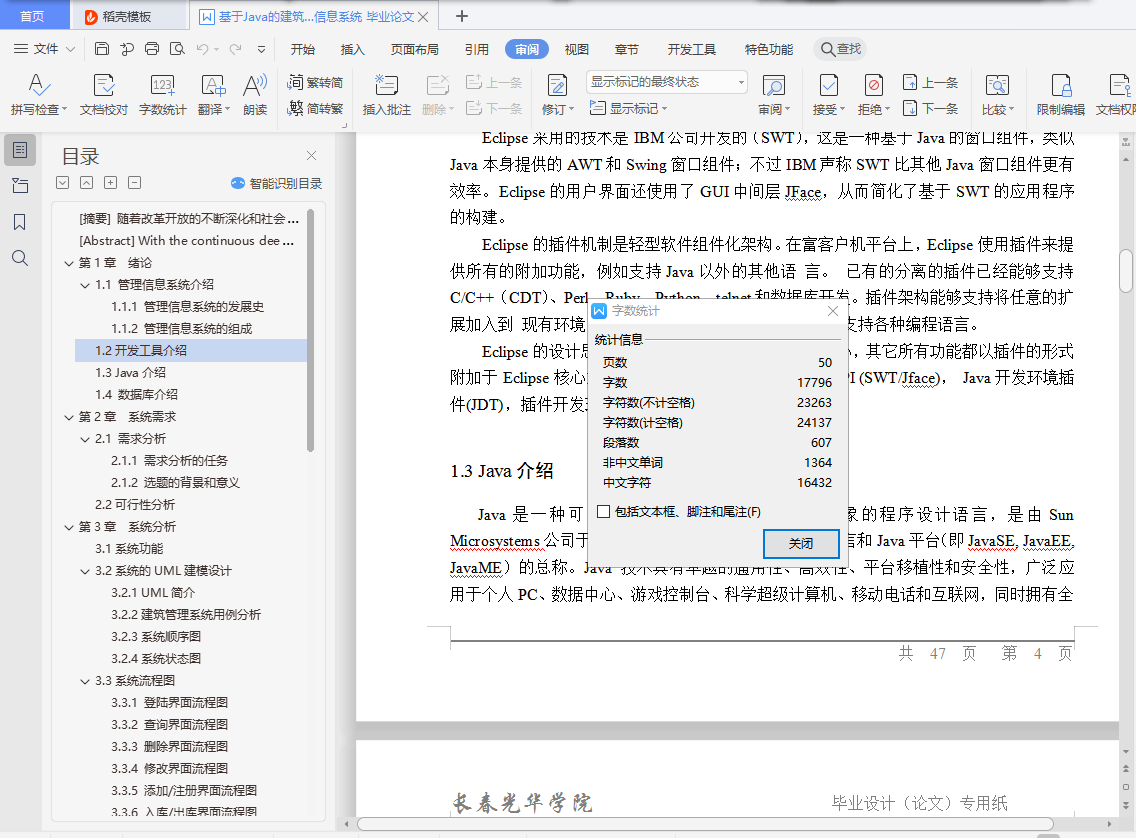Go to previous revision (上一条) beside 拒绝

pos(931,83)
